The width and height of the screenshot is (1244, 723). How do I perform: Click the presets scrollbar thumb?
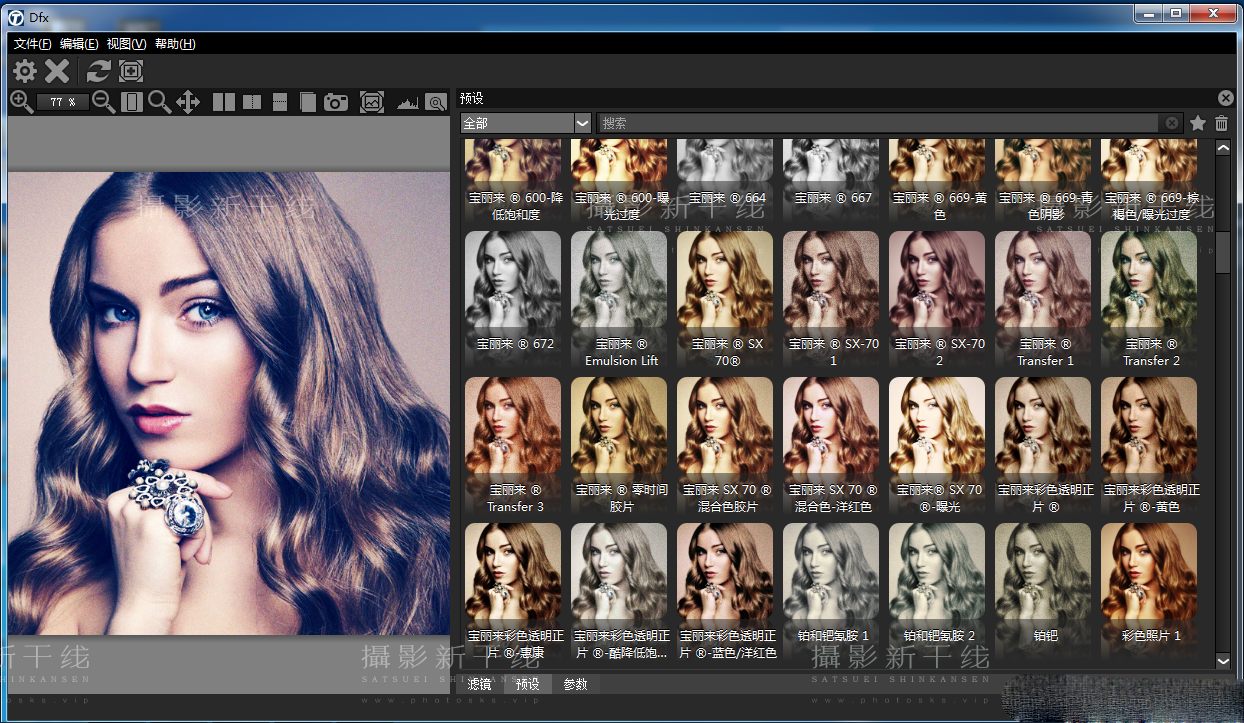click(x=1223, y=251)
